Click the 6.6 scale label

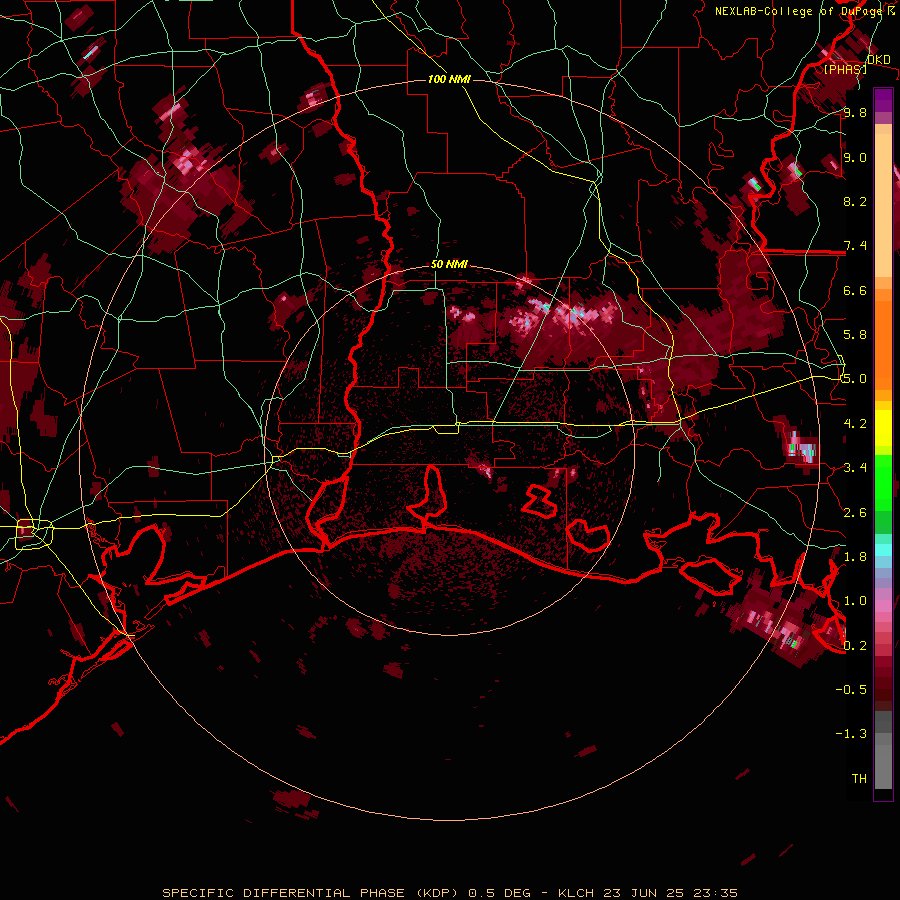(855, 290)
